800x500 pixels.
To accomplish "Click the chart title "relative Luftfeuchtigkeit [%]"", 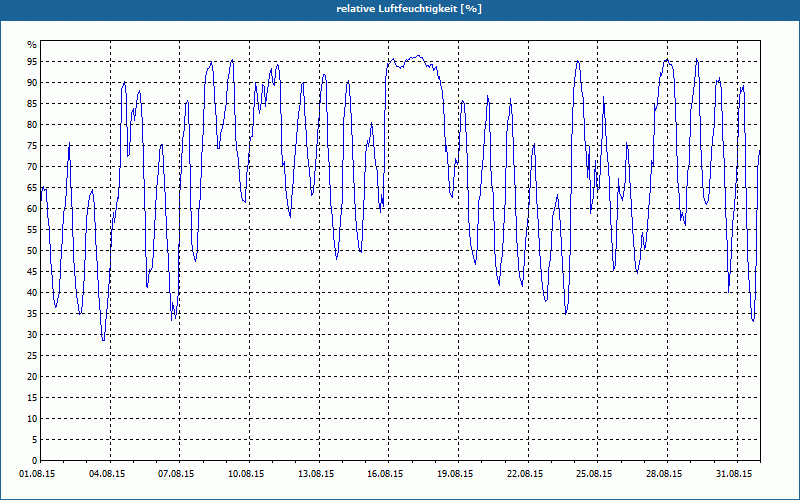I will click(409, 9).
